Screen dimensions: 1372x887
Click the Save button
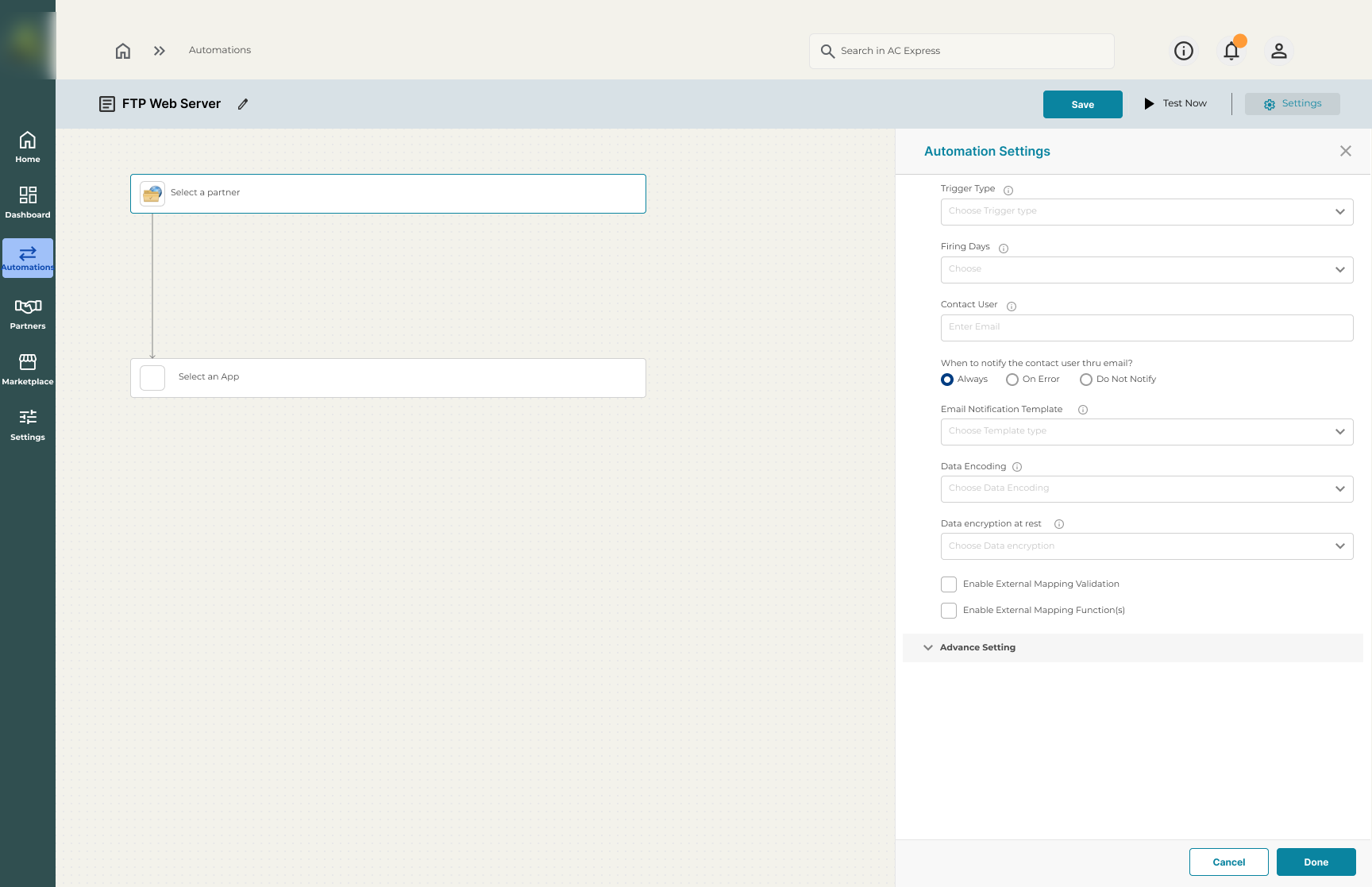click(x=1082, y=105)
